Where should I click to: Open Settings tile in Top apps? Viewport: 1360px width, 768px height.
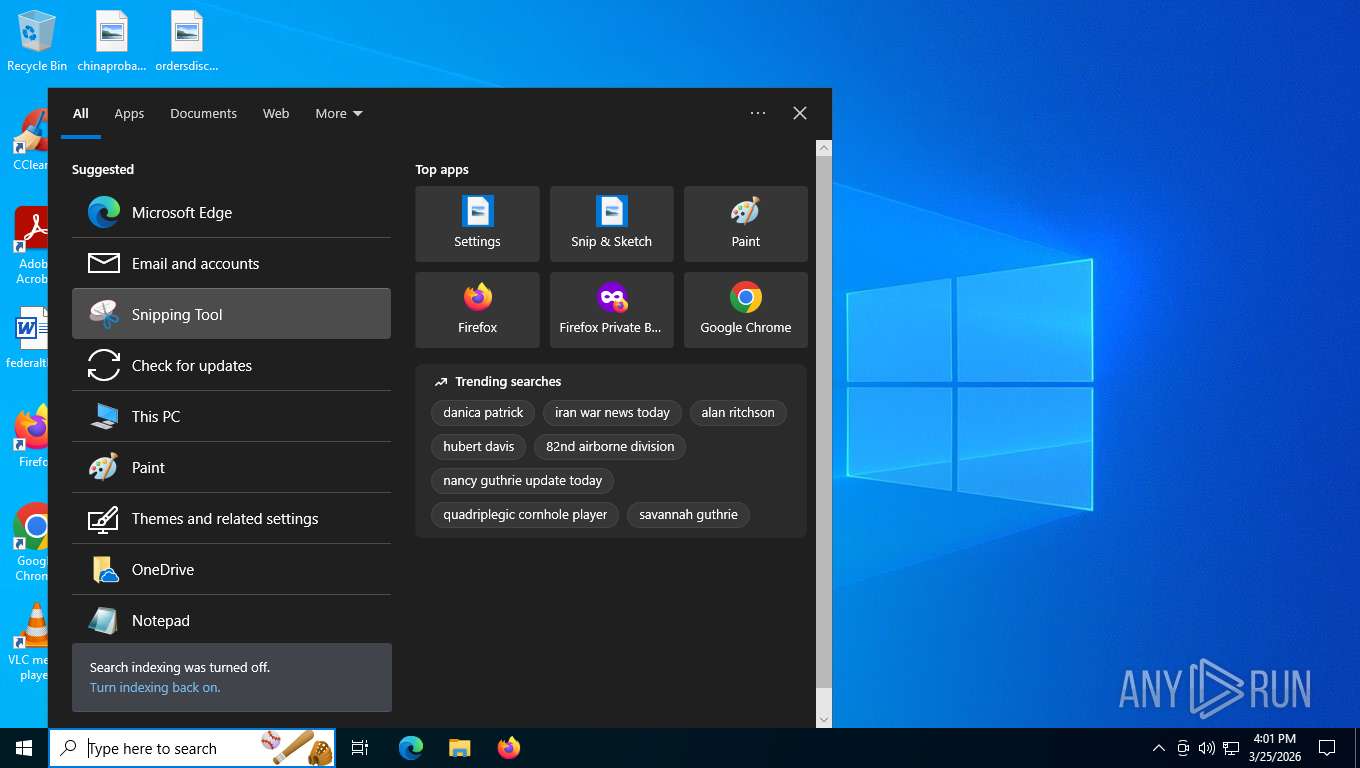(x=477, y=224)
